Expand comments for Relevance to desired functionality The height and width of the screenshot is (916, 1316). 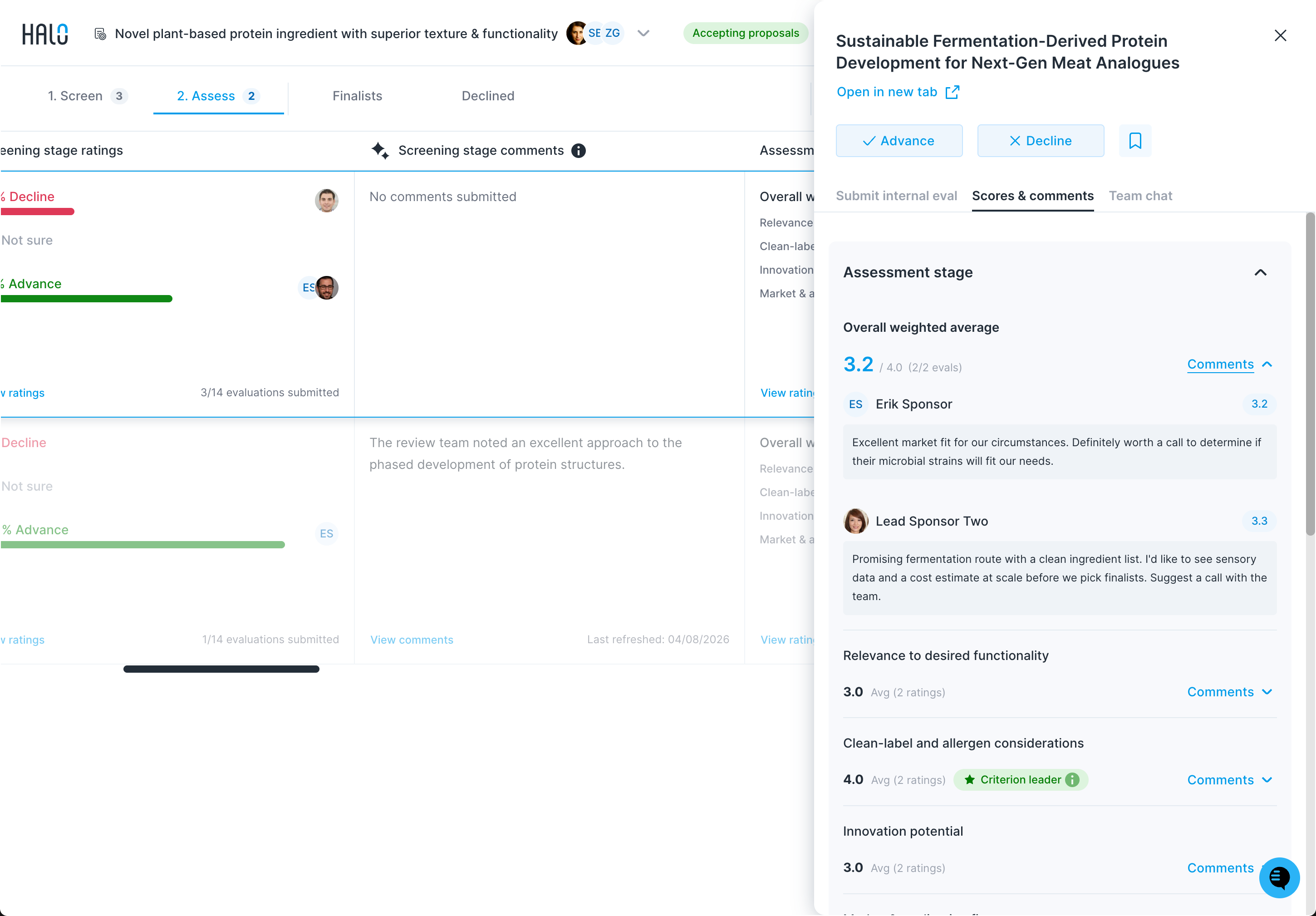[1229, 692]
